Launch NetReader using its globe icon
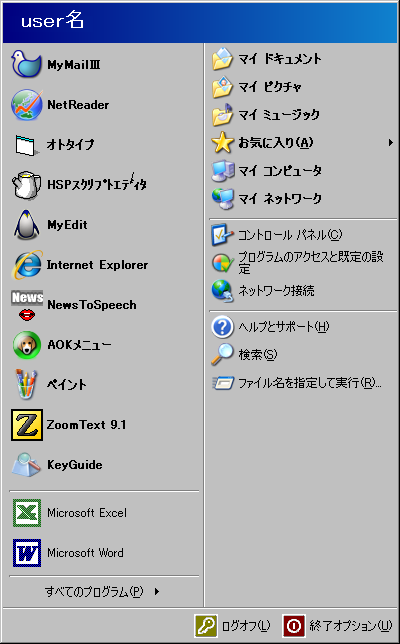 pyautogui.click(x=27, y=105)
